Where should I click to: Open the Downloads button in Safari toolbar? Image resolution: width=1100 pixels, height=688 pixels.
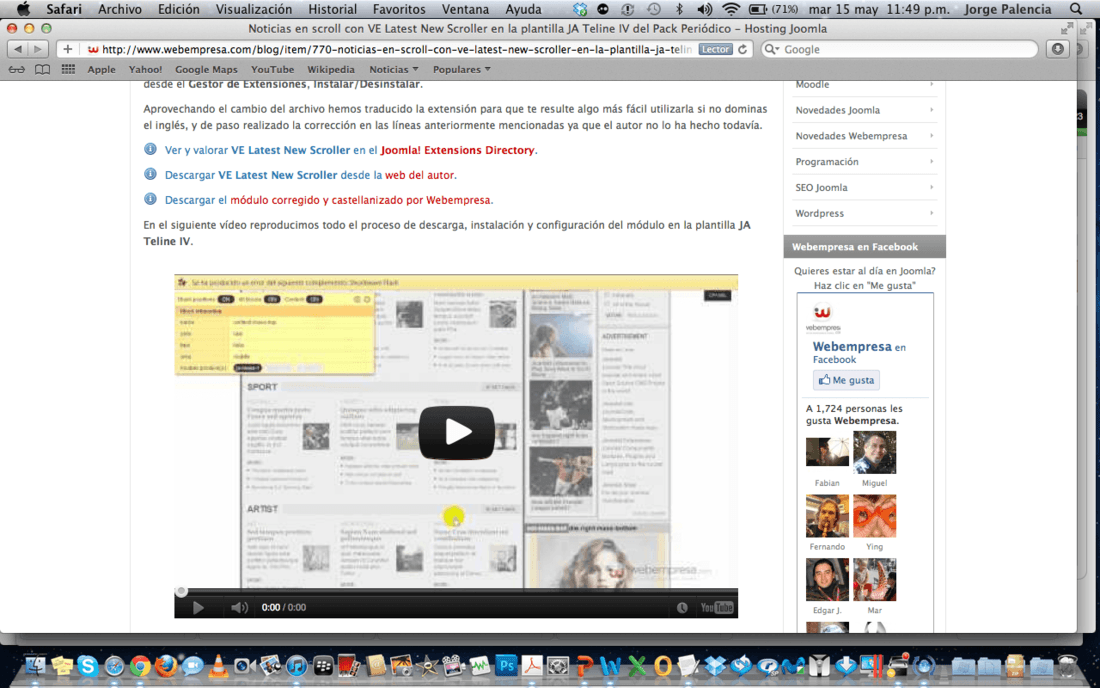[x=1057, y=49]
